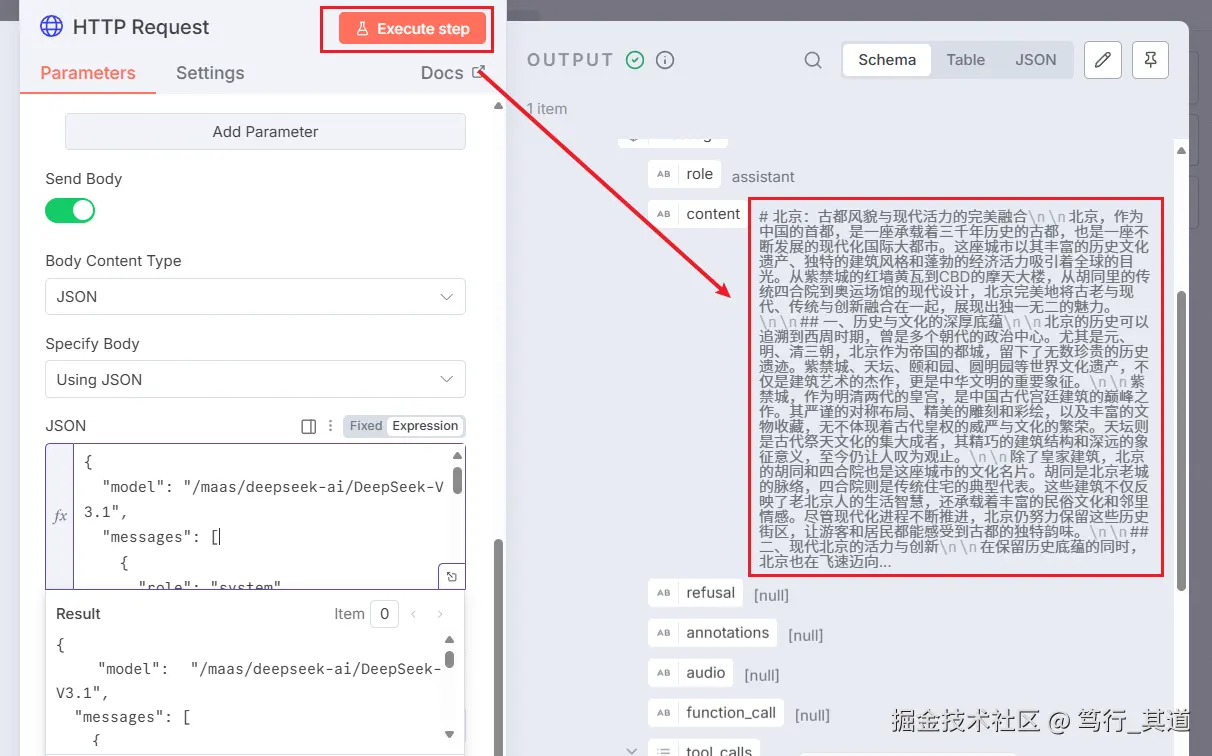The image size is (1212, 756).
Task: Pin the output data
Action: coord(1151,60)
